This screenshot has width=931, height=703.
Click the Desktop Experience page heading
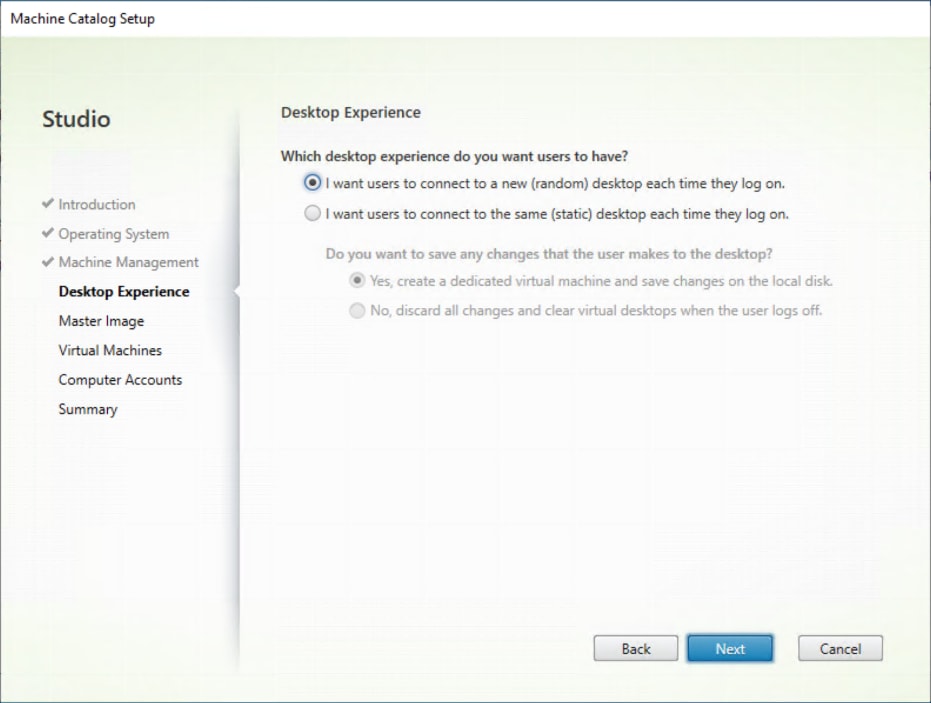pyautogui.click(x=351, y=112)
